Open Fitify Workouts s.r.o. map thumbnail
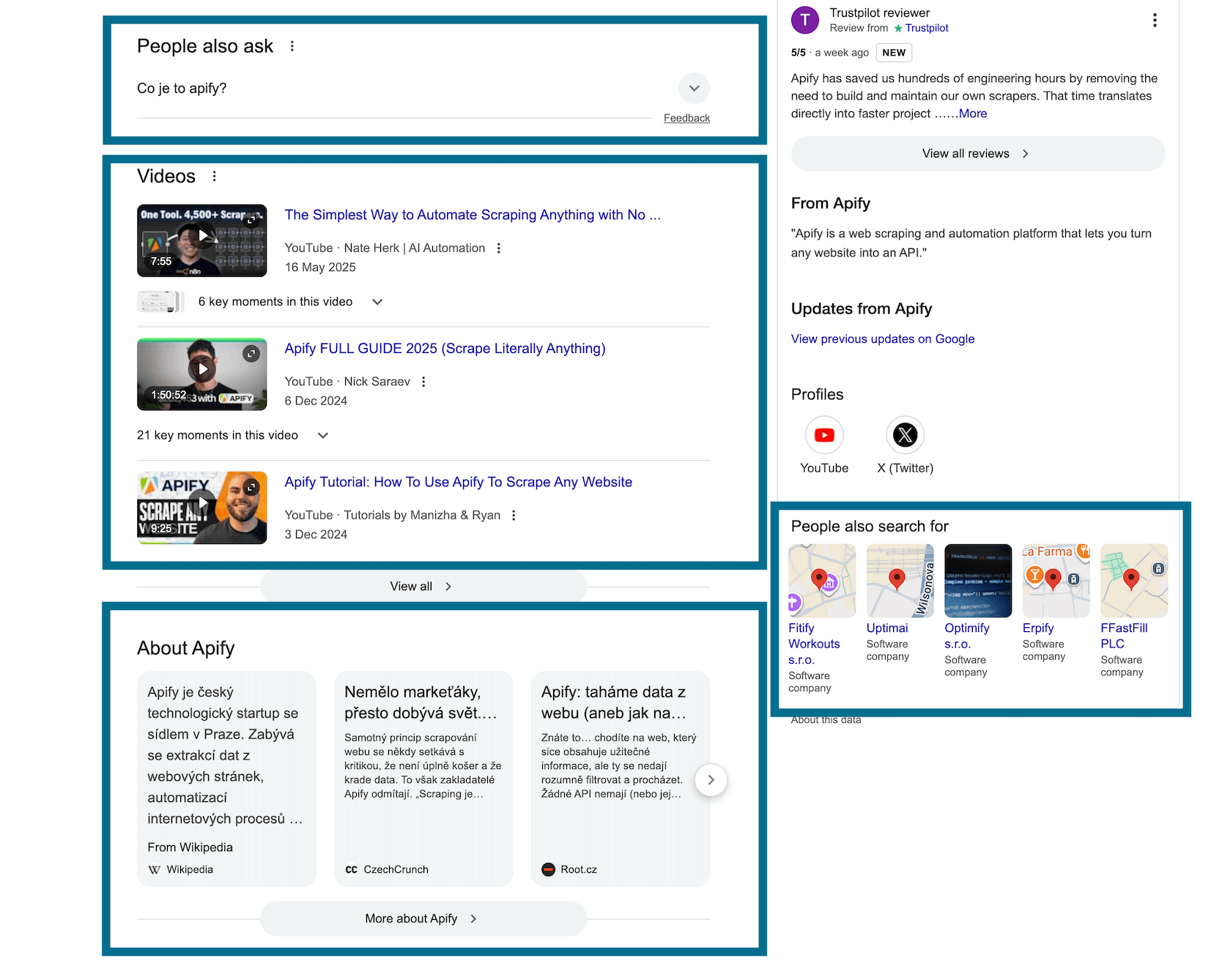The image size is (1222, 980). (x=822, y=581)
